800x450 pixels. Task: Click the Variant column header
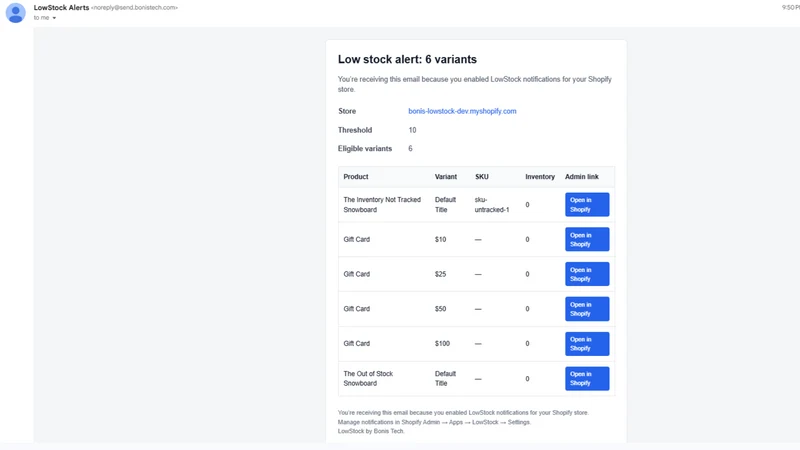tap(445, 177)
